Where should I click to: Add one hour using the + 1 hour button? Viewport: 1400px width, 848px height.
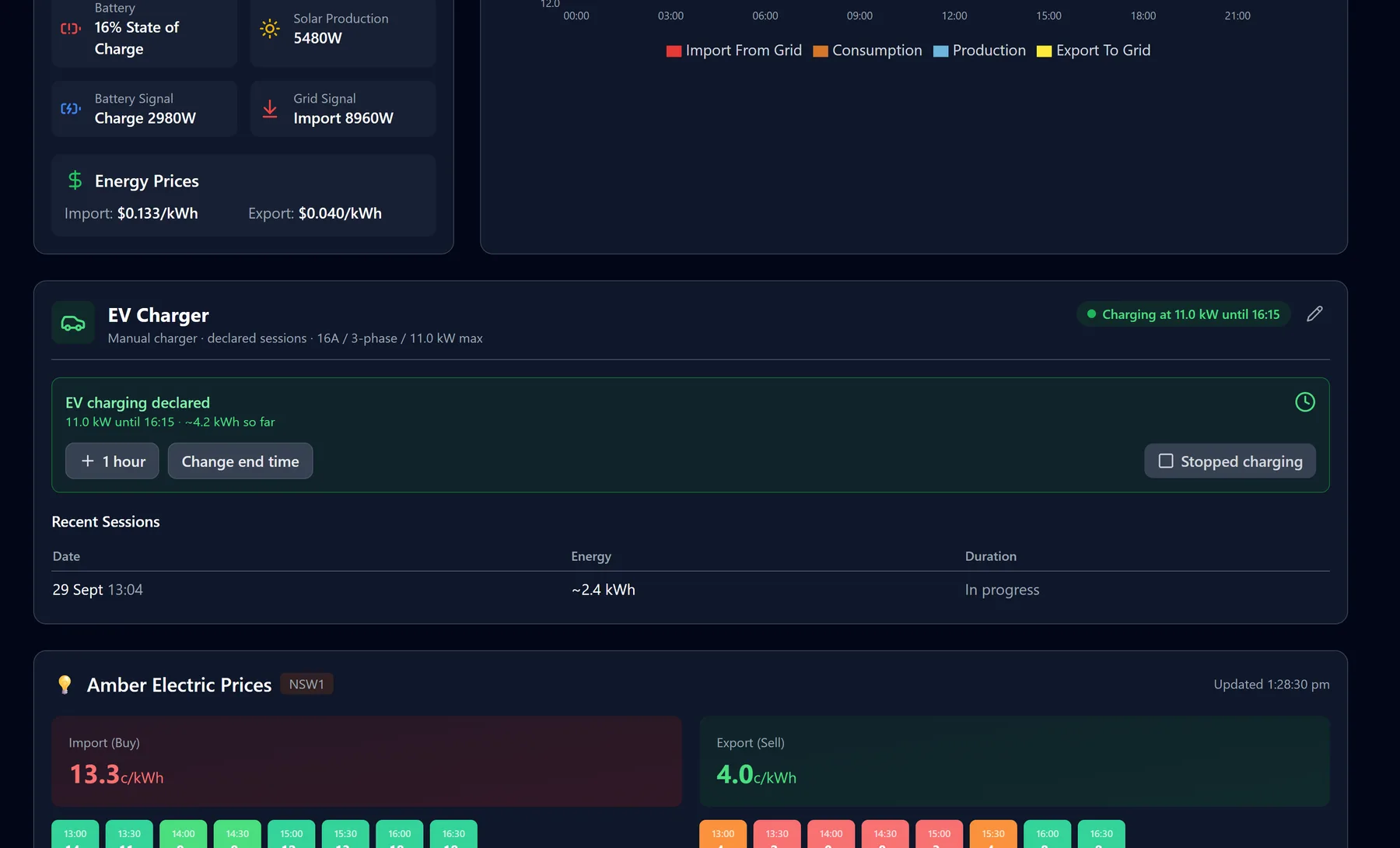pyautogui.click(x=112, y=461)
